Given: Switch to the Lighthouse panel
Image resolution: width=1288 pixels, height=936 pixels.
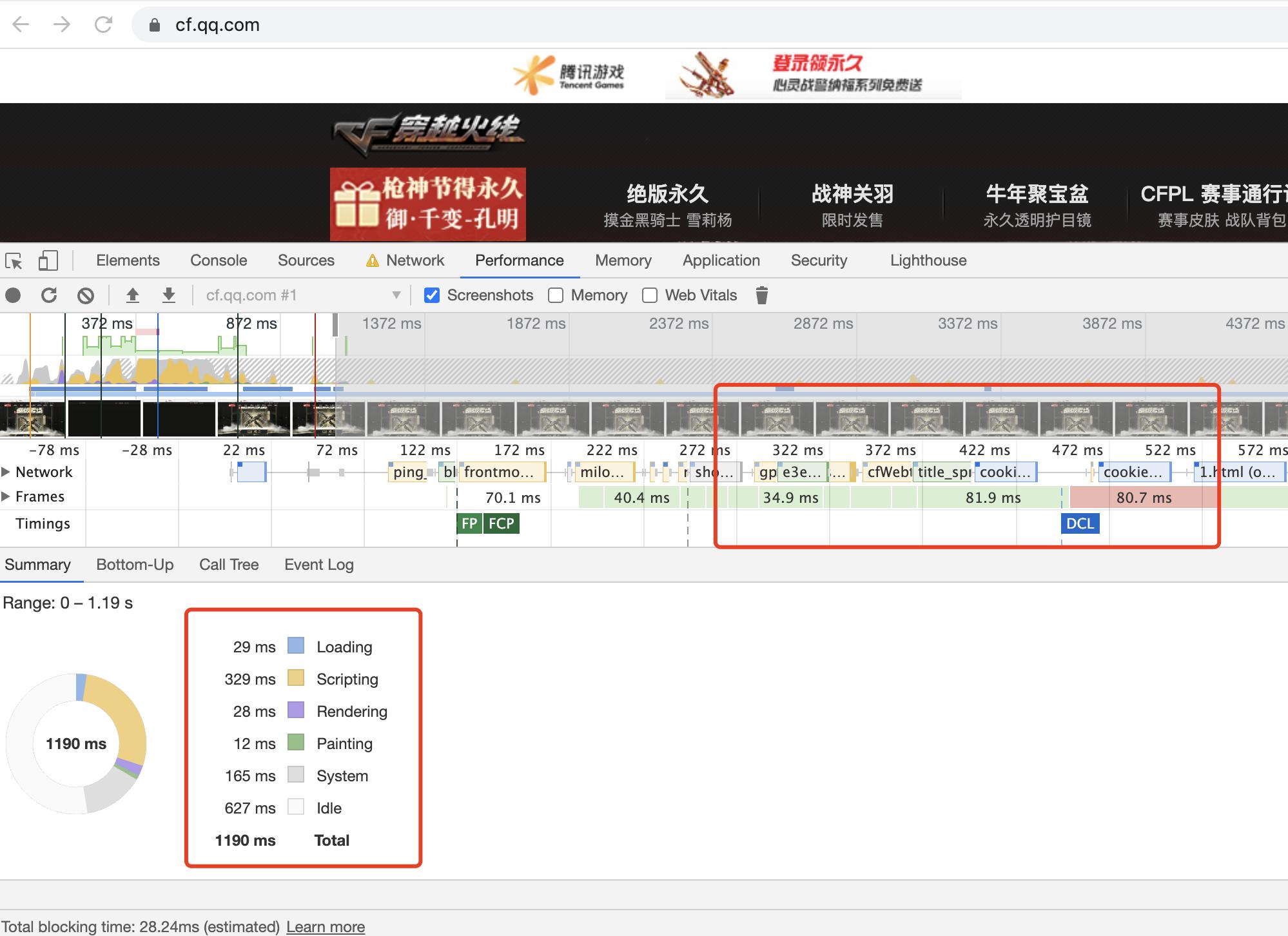Looking at the screenshot, I should coord(928,260).
